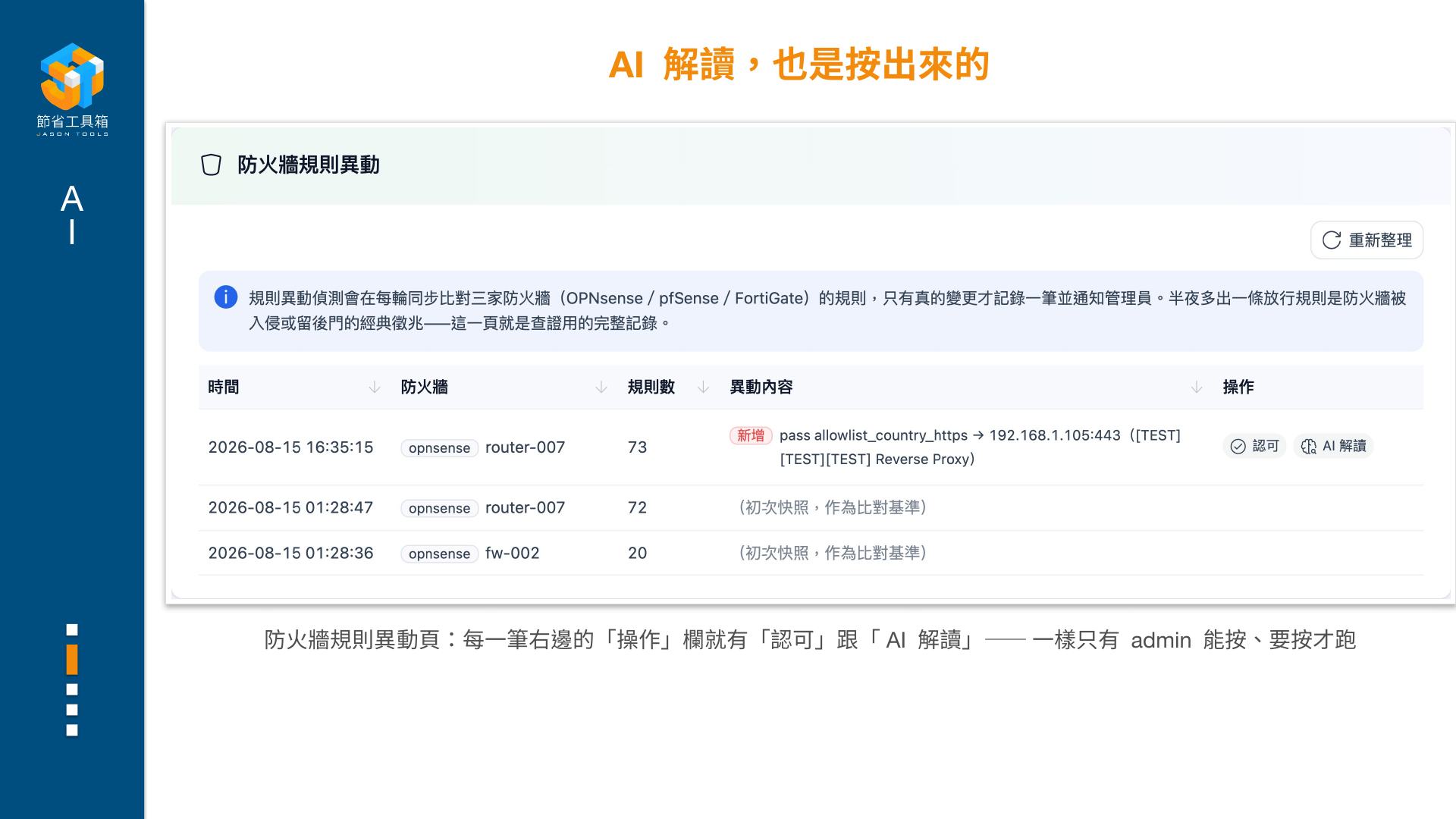This screenshot has height=819, width=1456.
Task: Select timestamp 2026-08-15 01:28:47
Action: (x=290, y=508)
